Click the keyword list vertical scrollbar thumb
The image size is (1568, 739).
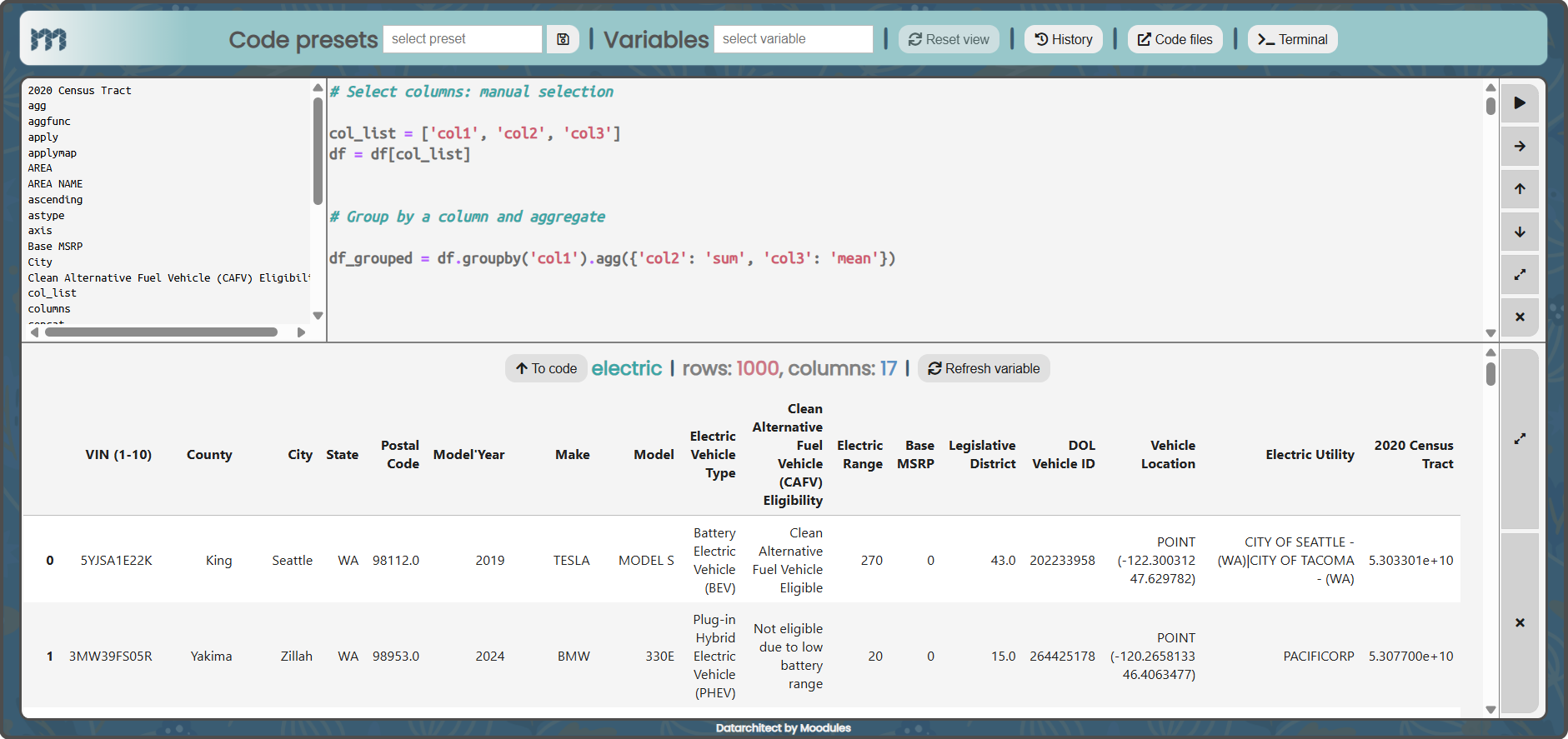(318, 151)
